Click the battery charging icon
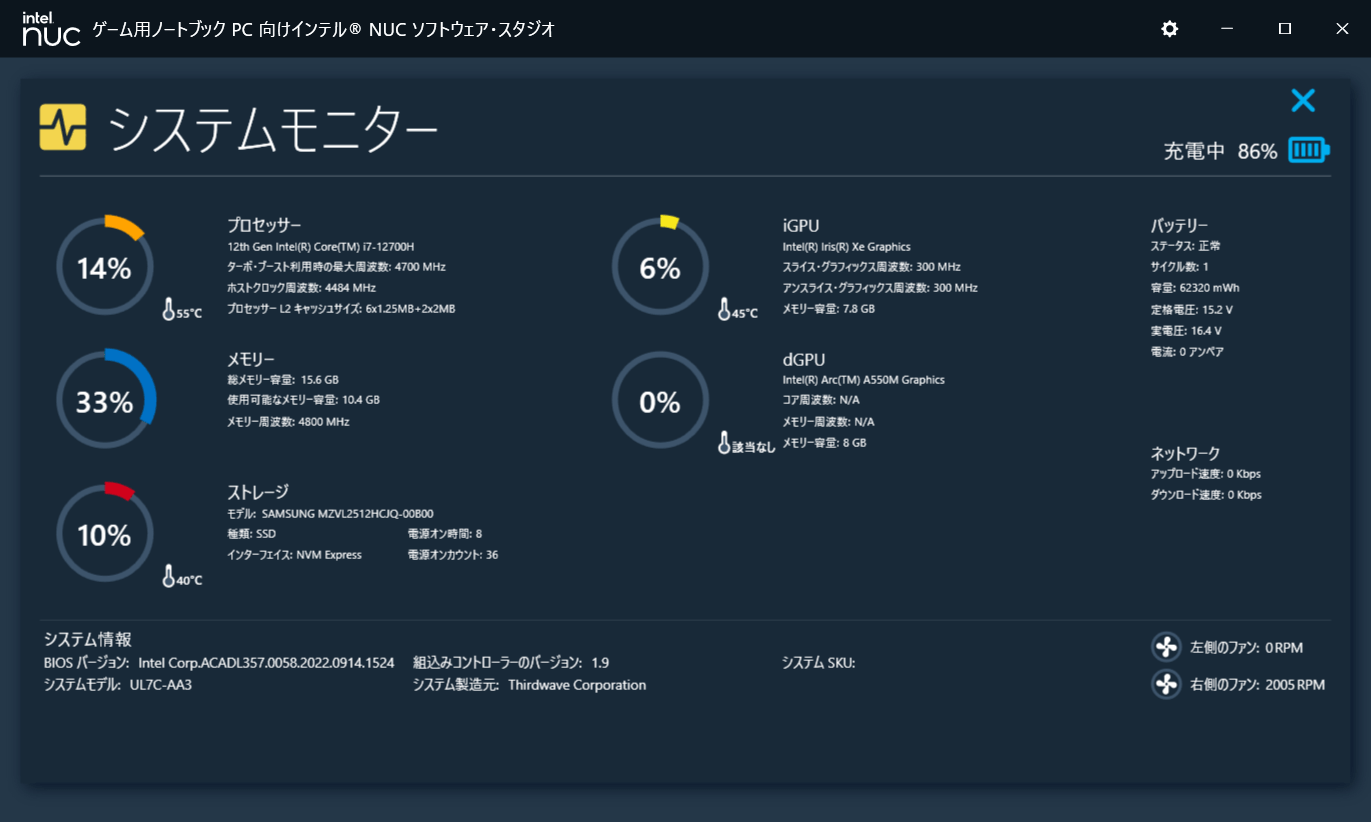 (x=1309, y=151)
